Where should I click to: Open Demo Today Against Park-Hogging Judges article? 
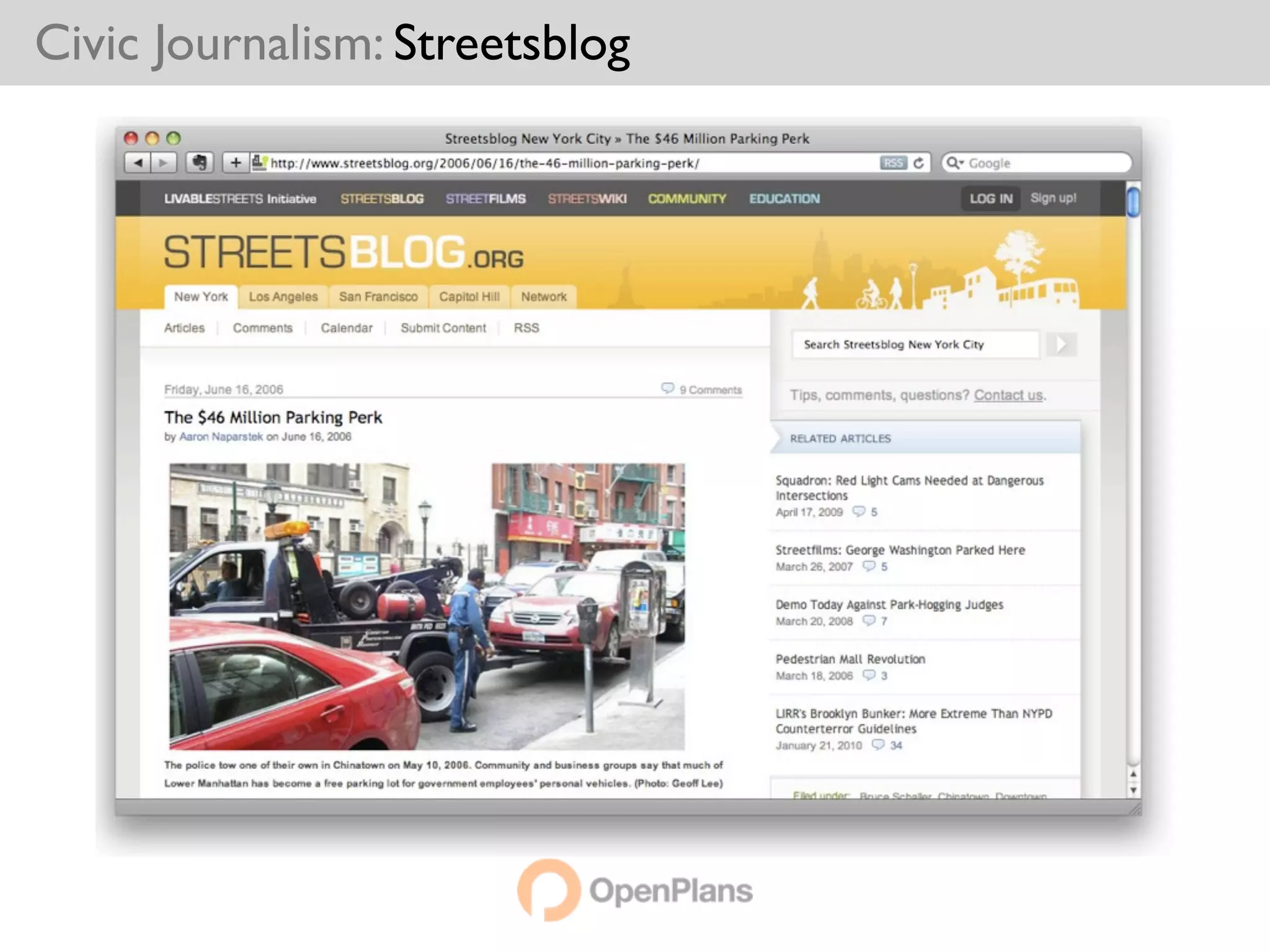(x=889, y=604)
